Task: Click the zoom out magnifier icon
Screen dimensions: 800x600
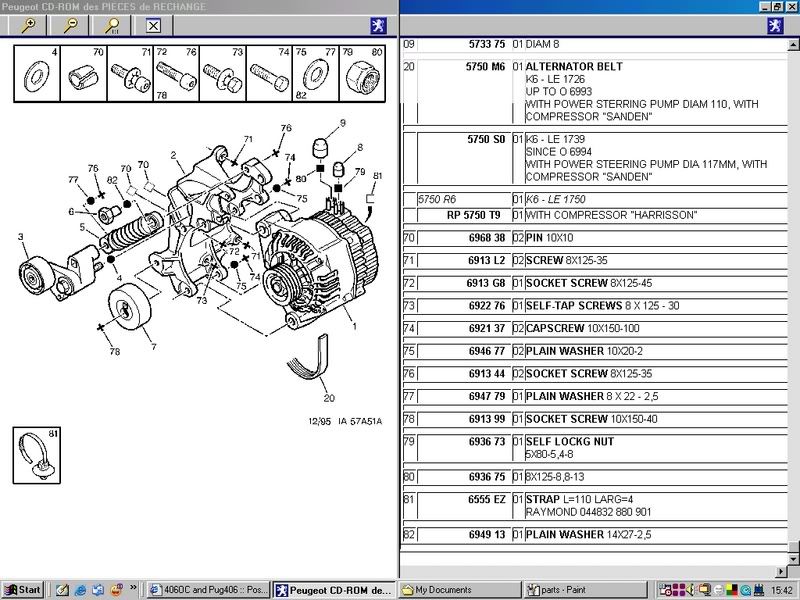Action: [x=70, y=26]
